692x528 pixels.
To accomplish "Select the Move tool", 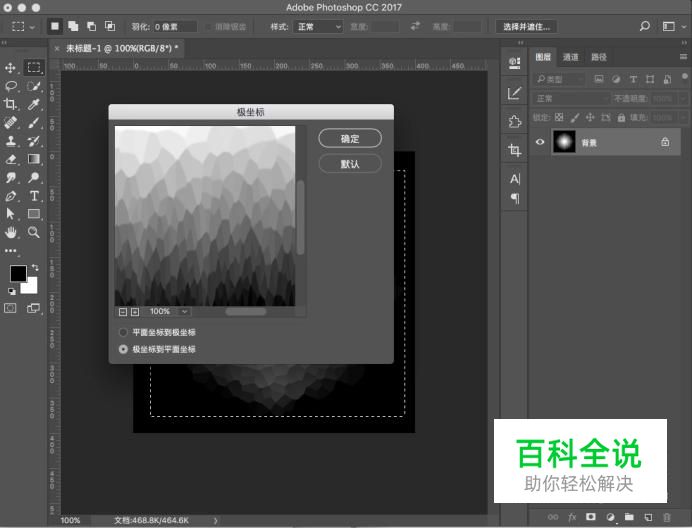I will tap(11, 68).
